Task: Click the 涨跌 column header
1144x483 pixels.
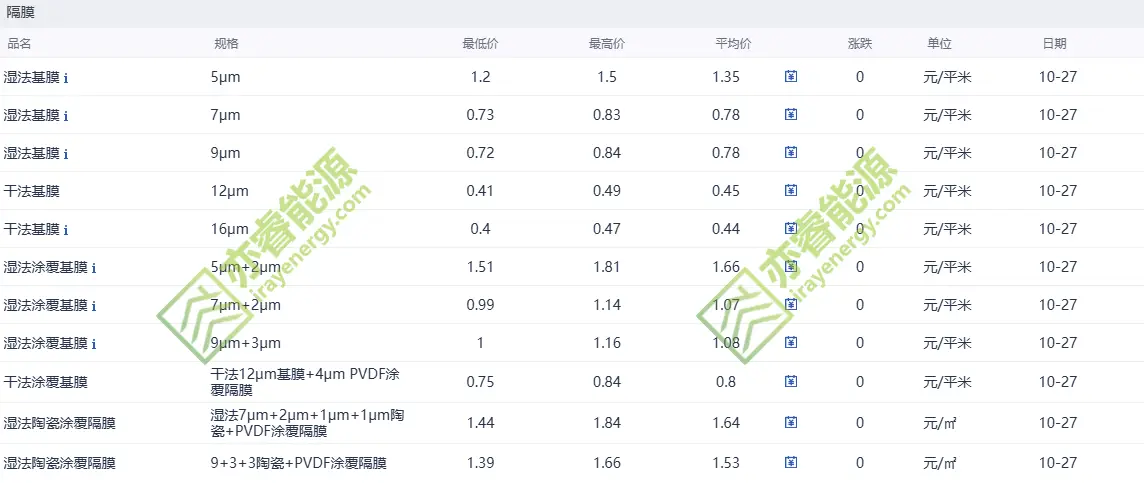Action: 859,44
